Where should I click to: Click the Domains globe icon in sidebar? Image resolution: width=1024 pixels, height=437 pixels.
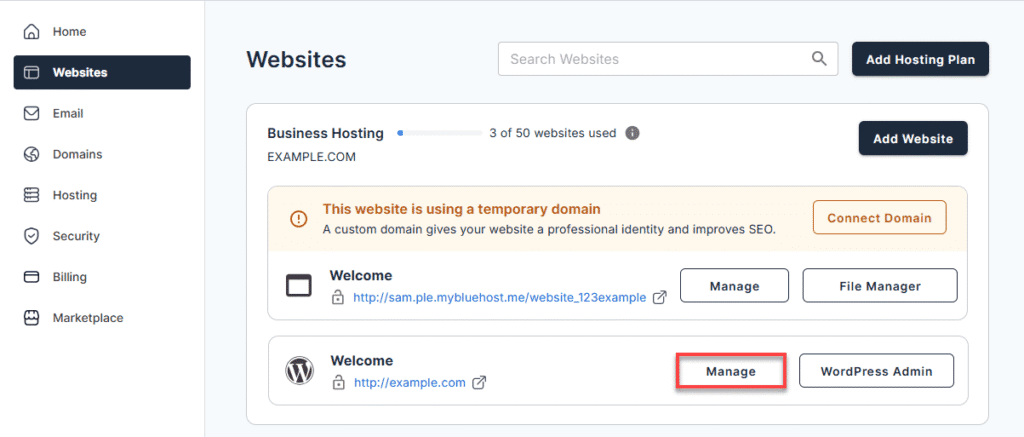pyautogui.click(x=31, y=154)
